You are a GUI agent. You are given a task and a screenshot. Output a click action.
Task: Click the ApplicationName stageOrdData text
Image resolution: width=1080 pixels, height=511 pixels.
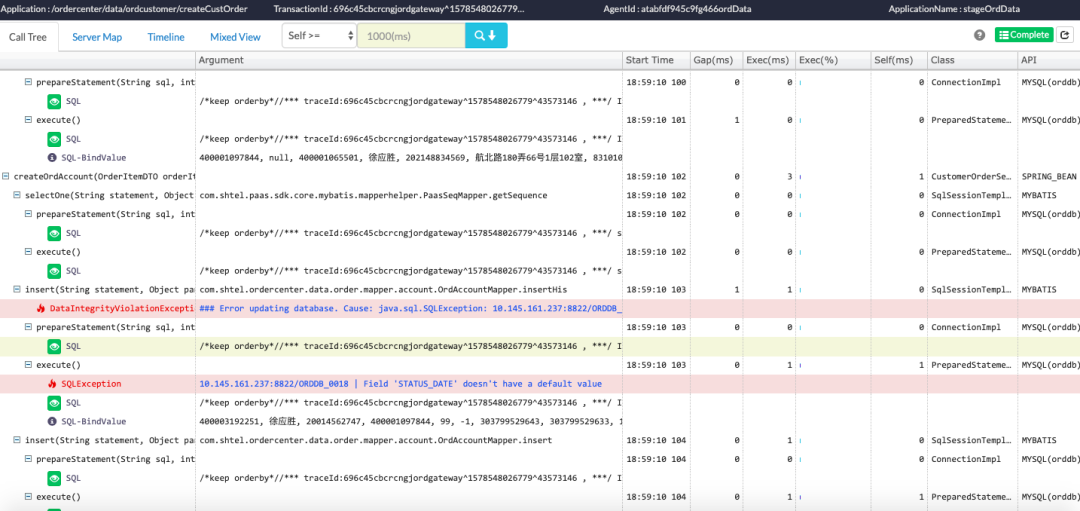tap(955, 10)
